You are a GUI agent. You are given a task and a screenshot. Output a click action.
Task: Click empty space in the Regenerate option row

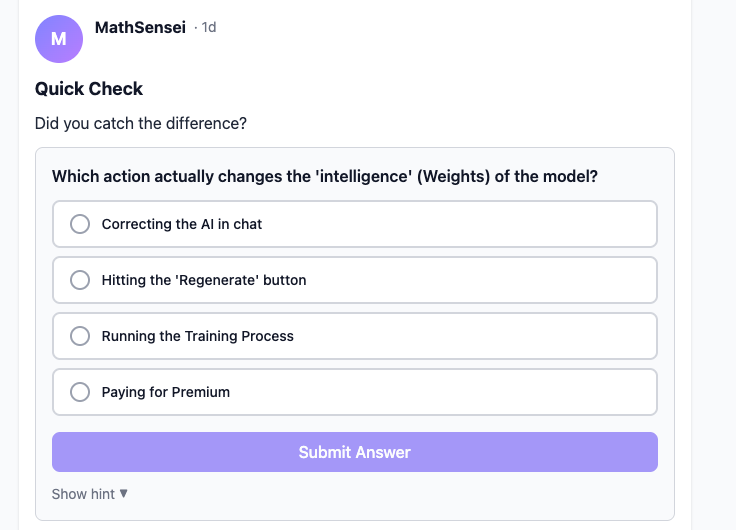pos(480,280)
